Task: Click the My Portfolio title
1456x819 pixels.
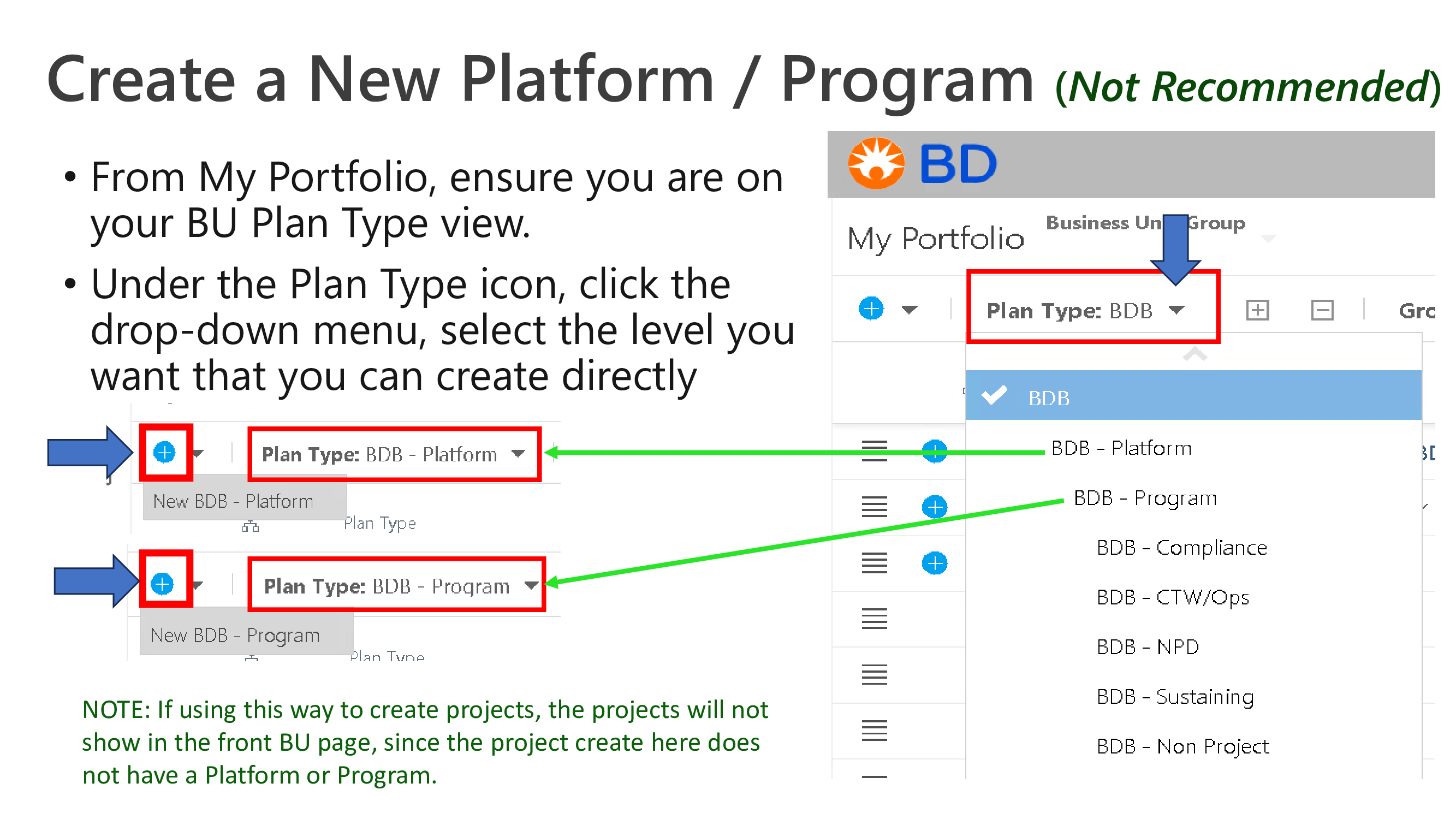Action: click(935, 239)
